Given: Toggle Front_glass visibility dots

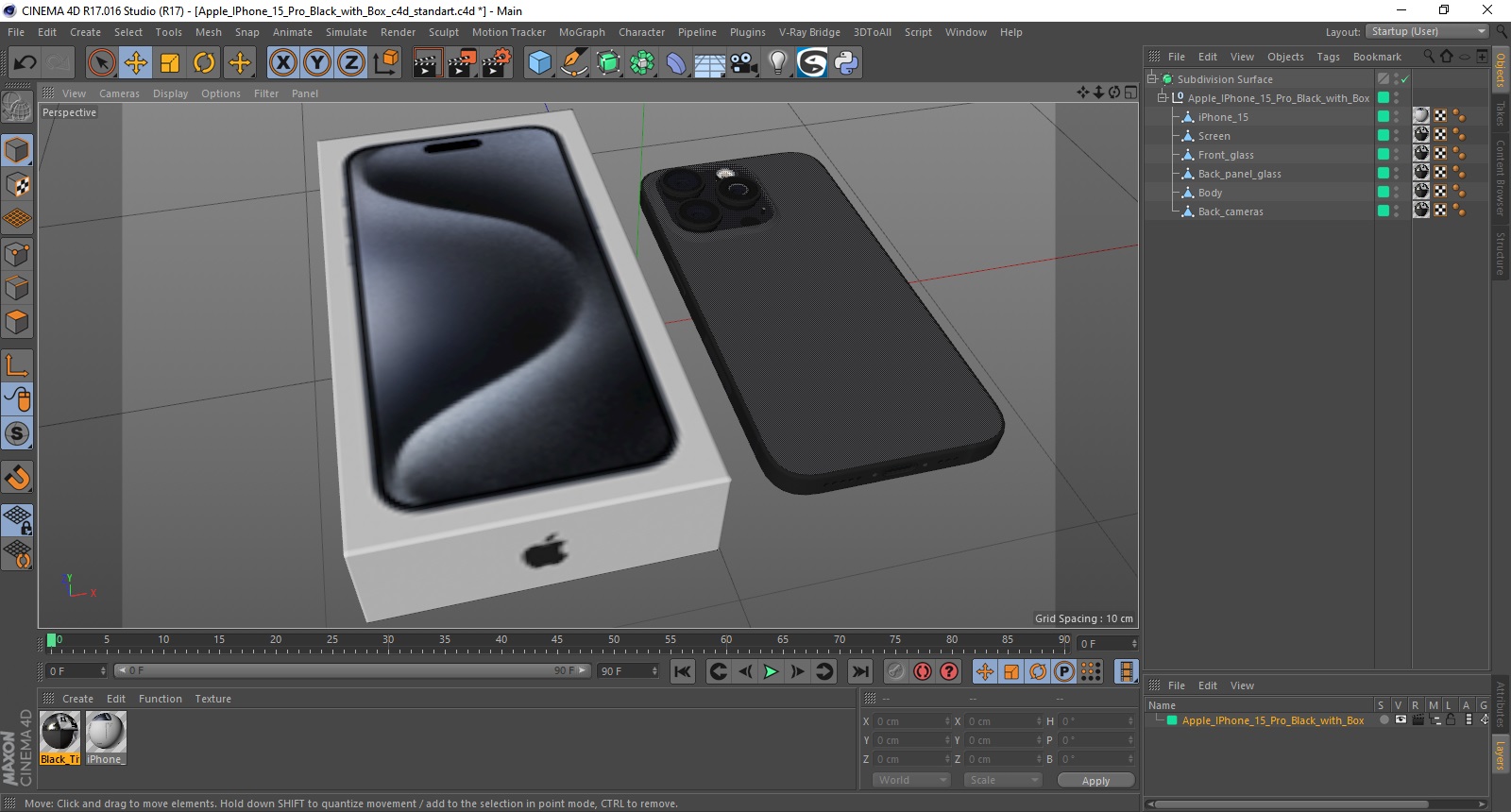Looking at the screenshot, I should click(x=1397, y=154).
